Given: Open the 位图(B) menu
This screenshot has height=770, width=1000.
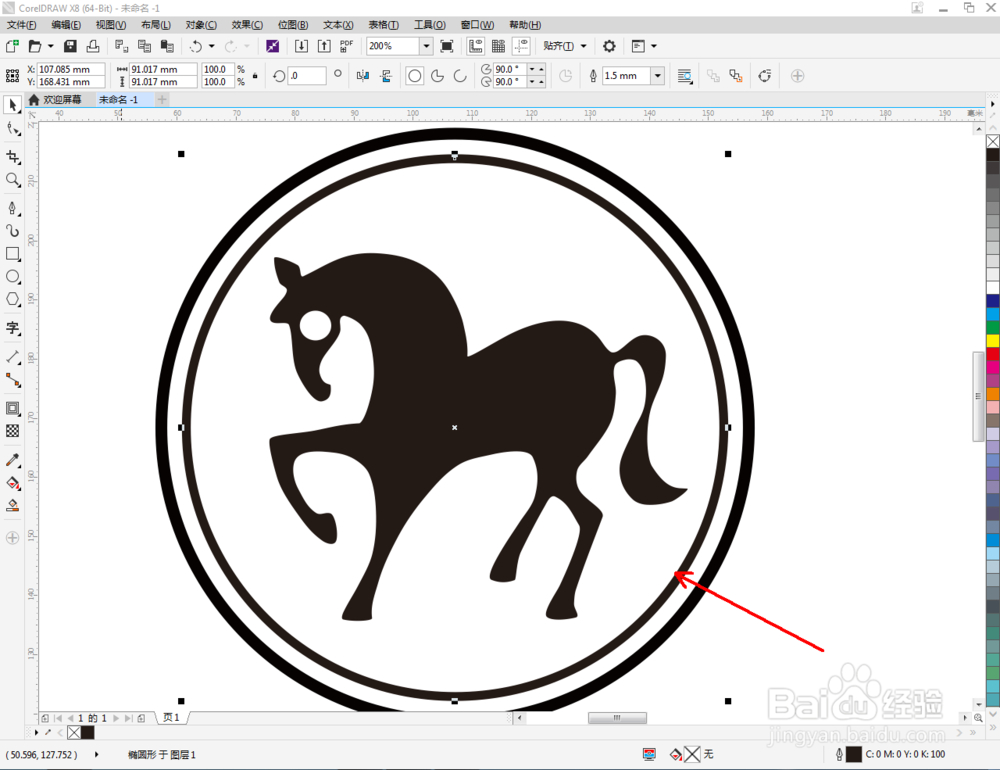Looking at the screenshot, I should 293,25.
